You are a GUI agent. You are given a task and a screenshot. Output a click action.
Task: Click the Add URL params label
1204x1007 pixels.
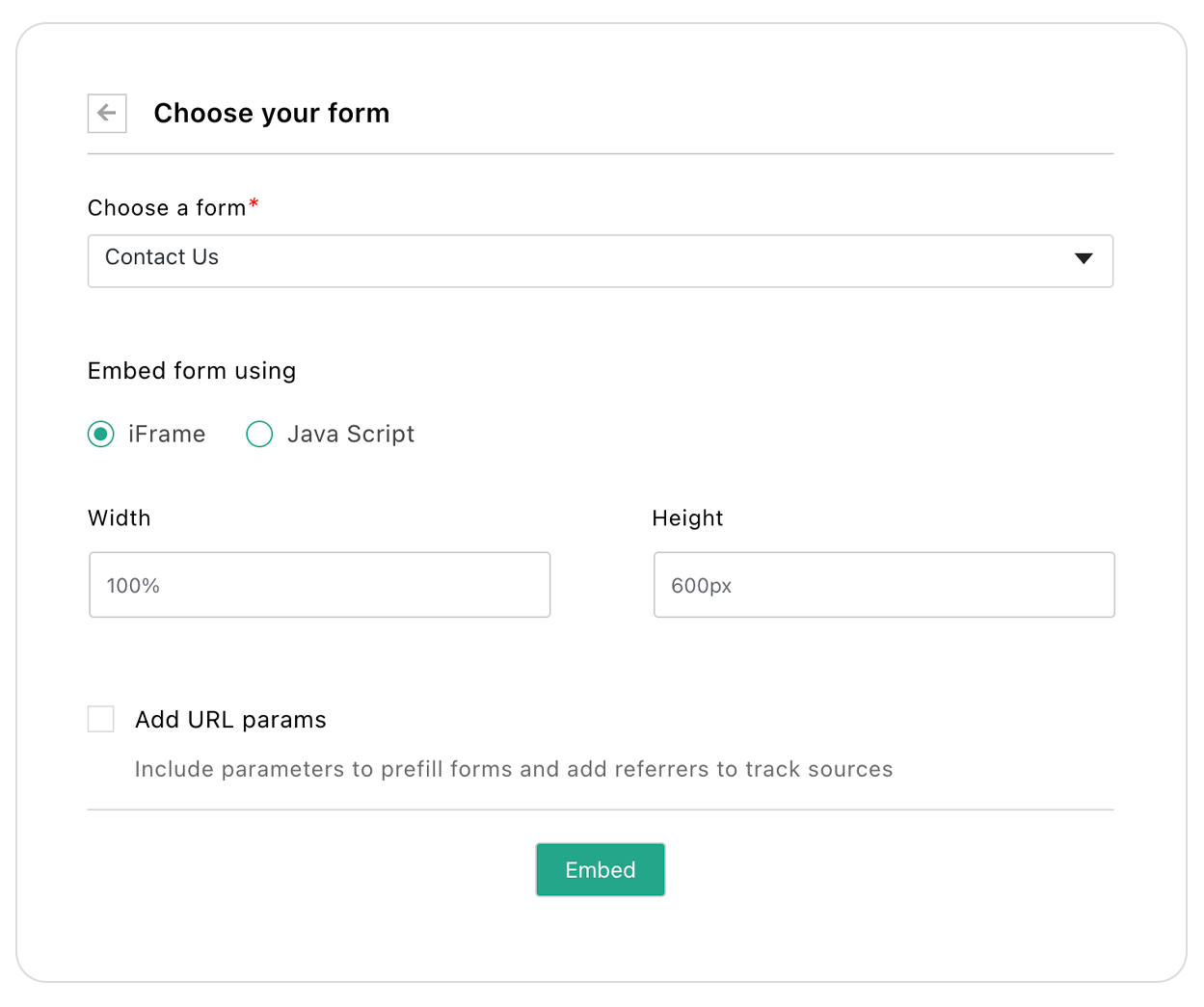pyautogui.click(x=230, y=720)
